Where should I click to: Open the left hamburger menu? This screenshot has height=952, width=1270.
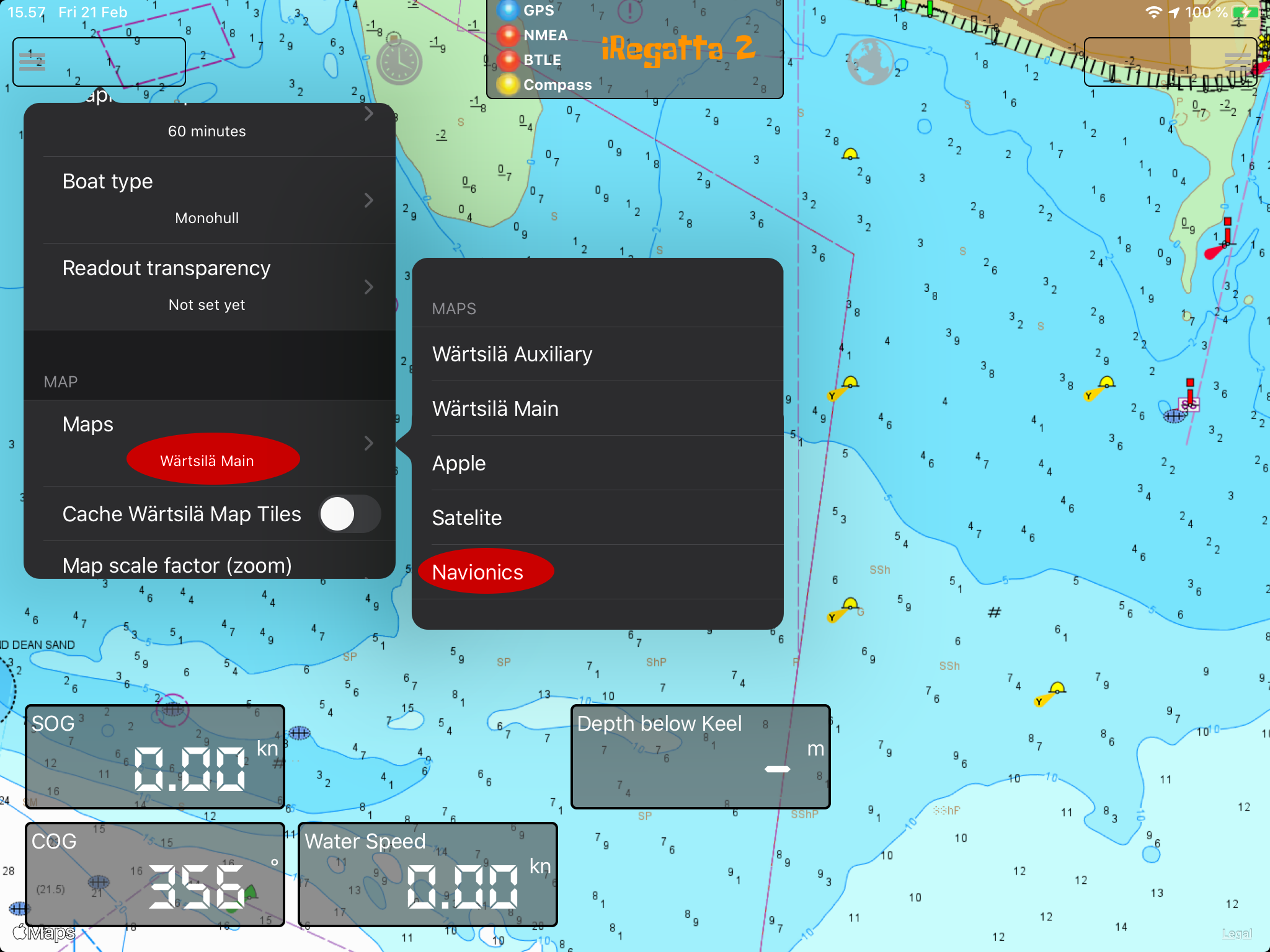[32, 61]
